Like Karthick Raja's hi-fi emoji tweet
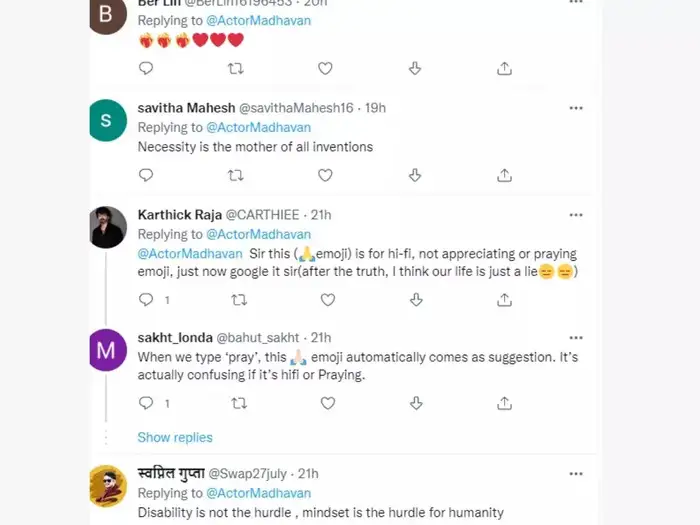Image resolution: width=700 pixels, height=525 pixels. pos(325,299)
